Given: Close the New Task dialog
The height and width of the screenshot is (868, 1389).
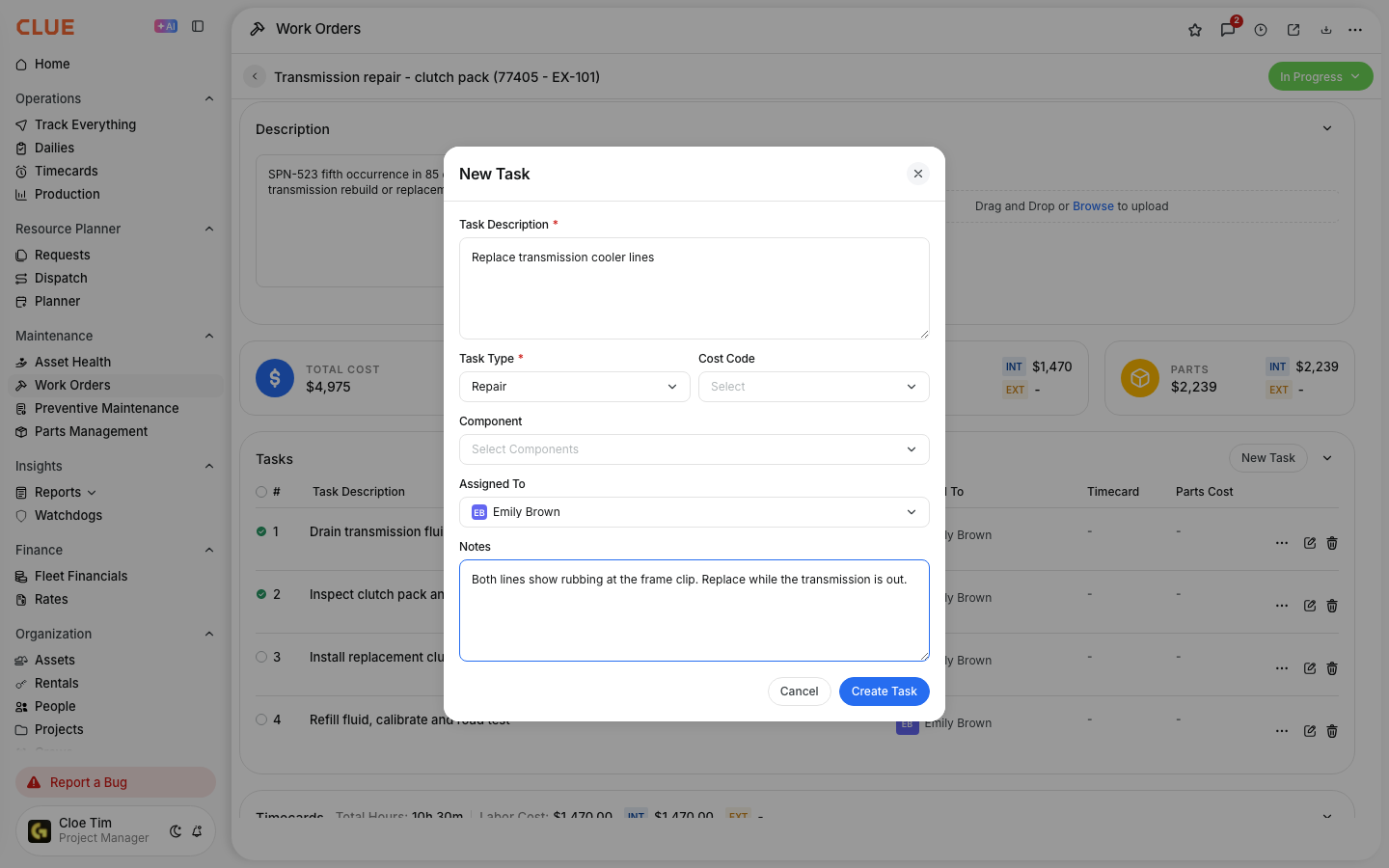Looking at the screenshot, I should (x=918, y=174).
